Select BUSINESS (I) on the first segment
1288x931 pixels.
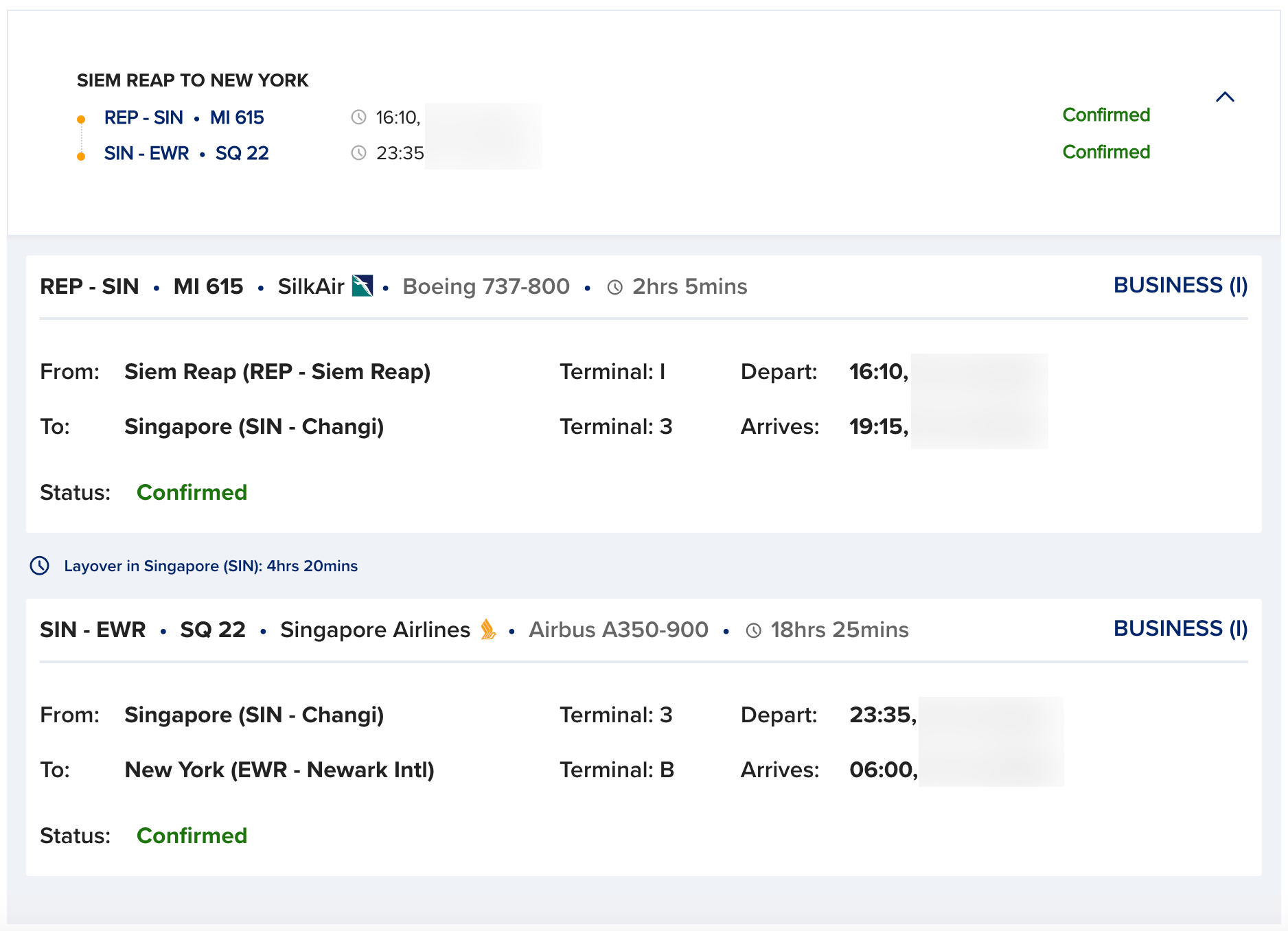click(x=1180, y=285)
